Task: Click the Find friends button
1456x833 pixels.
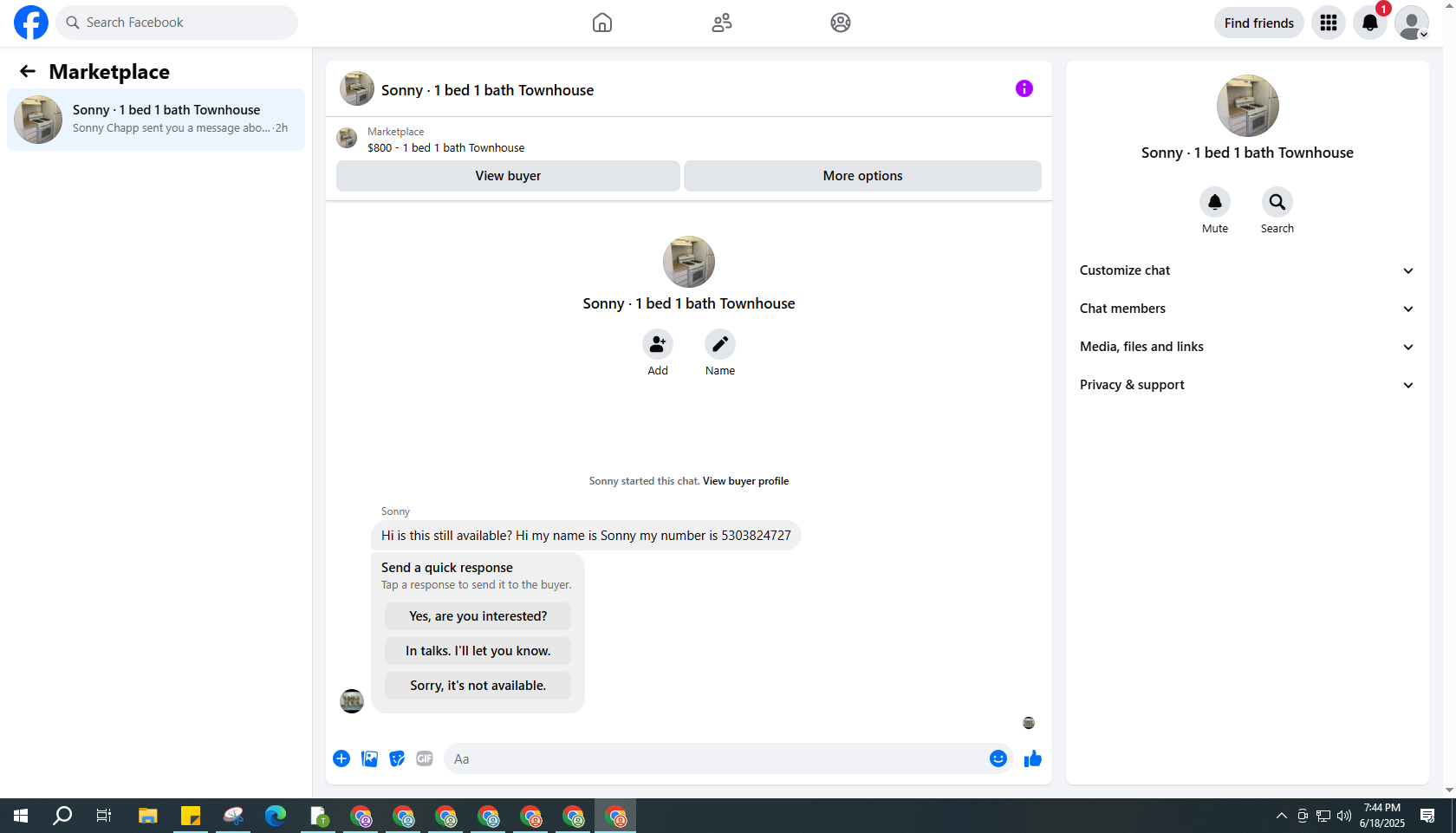Action: click(x=1259, y=23)
